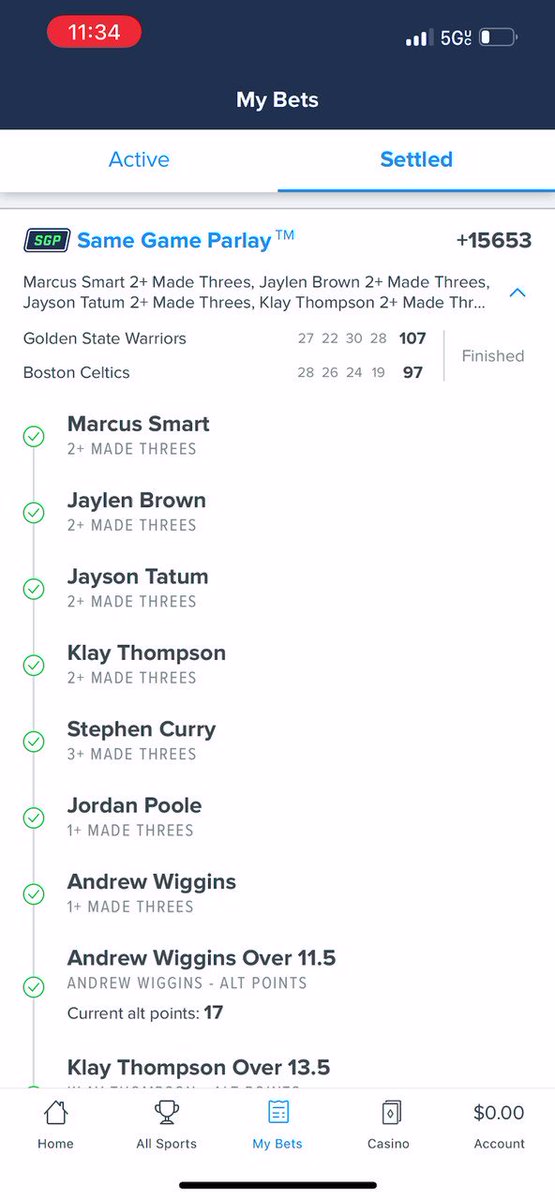Tap the green check beside Andrew Wiggins Over 11.5

34,987
